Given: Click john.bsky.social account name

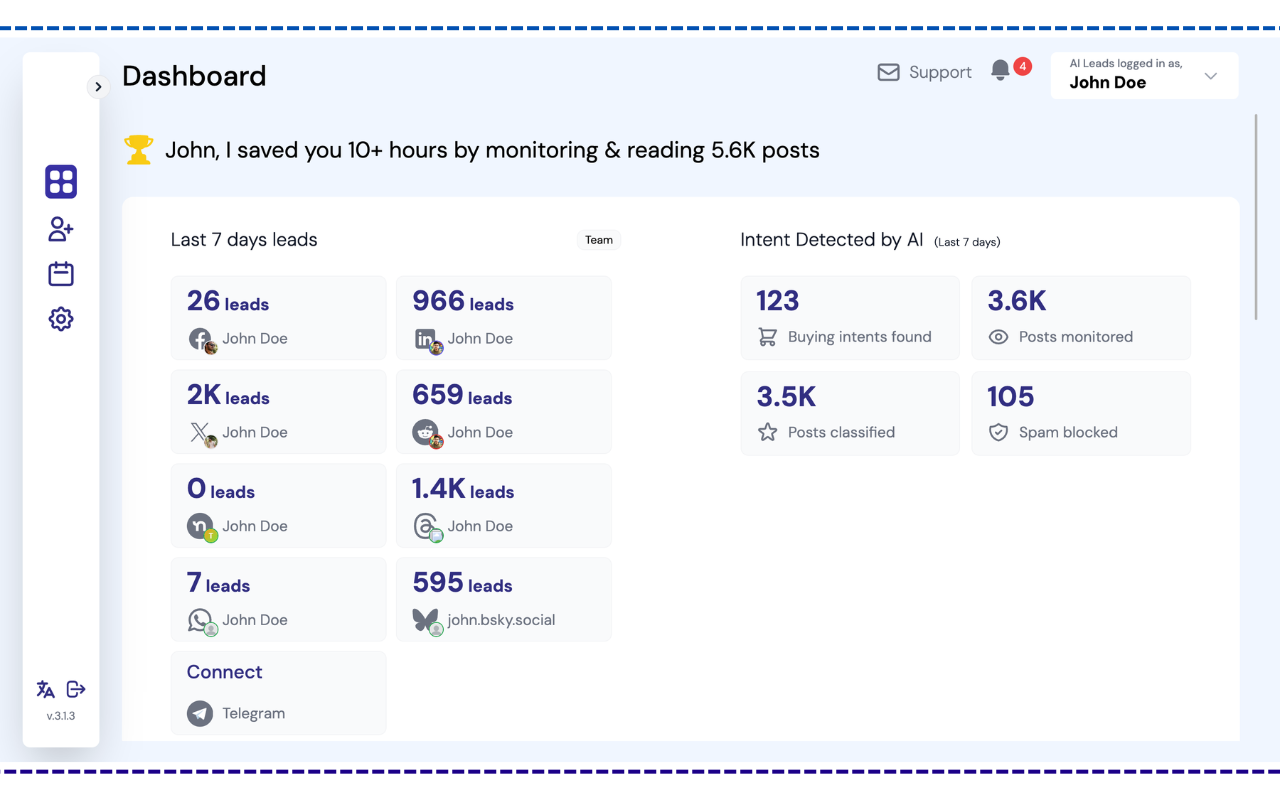Looking at the screenshot, I should click(x=501, y=620).
